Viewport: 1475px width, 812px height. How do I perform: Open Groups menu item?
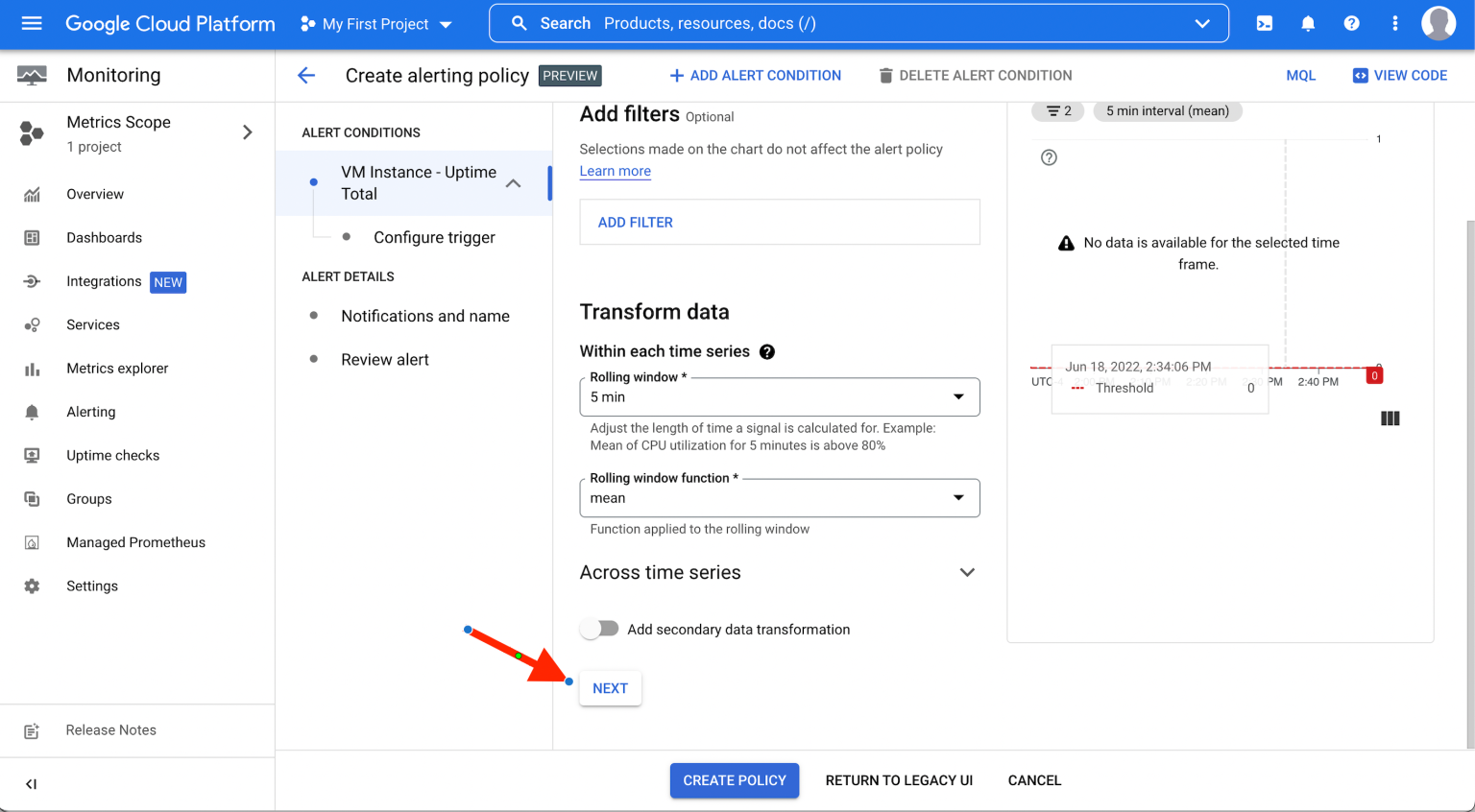click(89, 499)
